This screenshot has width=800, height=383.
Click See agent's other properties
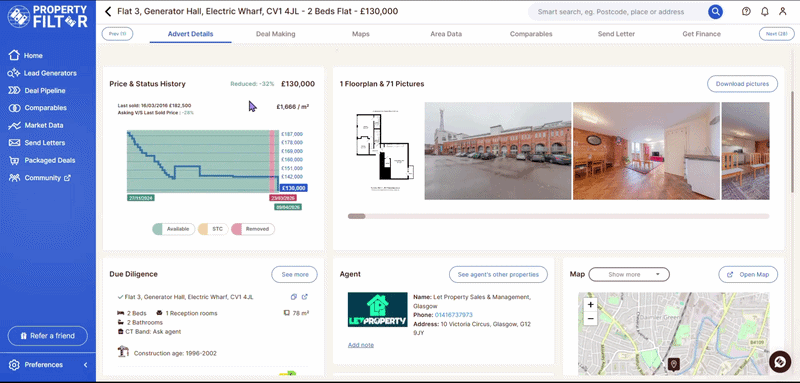pos(498,274)
